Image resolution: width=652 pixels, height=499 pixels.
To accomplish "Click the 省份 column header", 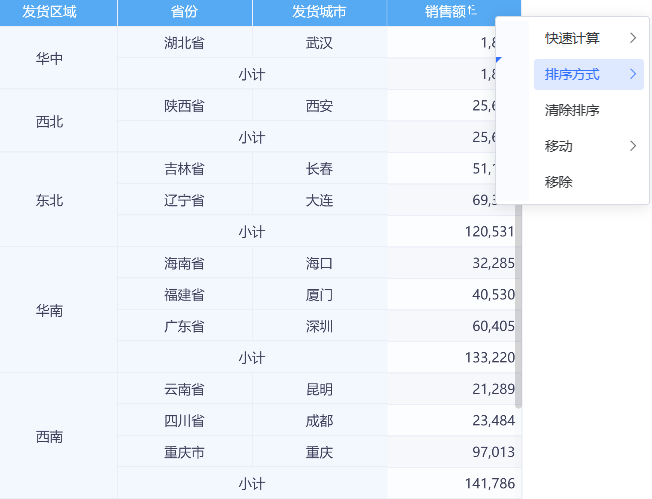I will 184,12.
